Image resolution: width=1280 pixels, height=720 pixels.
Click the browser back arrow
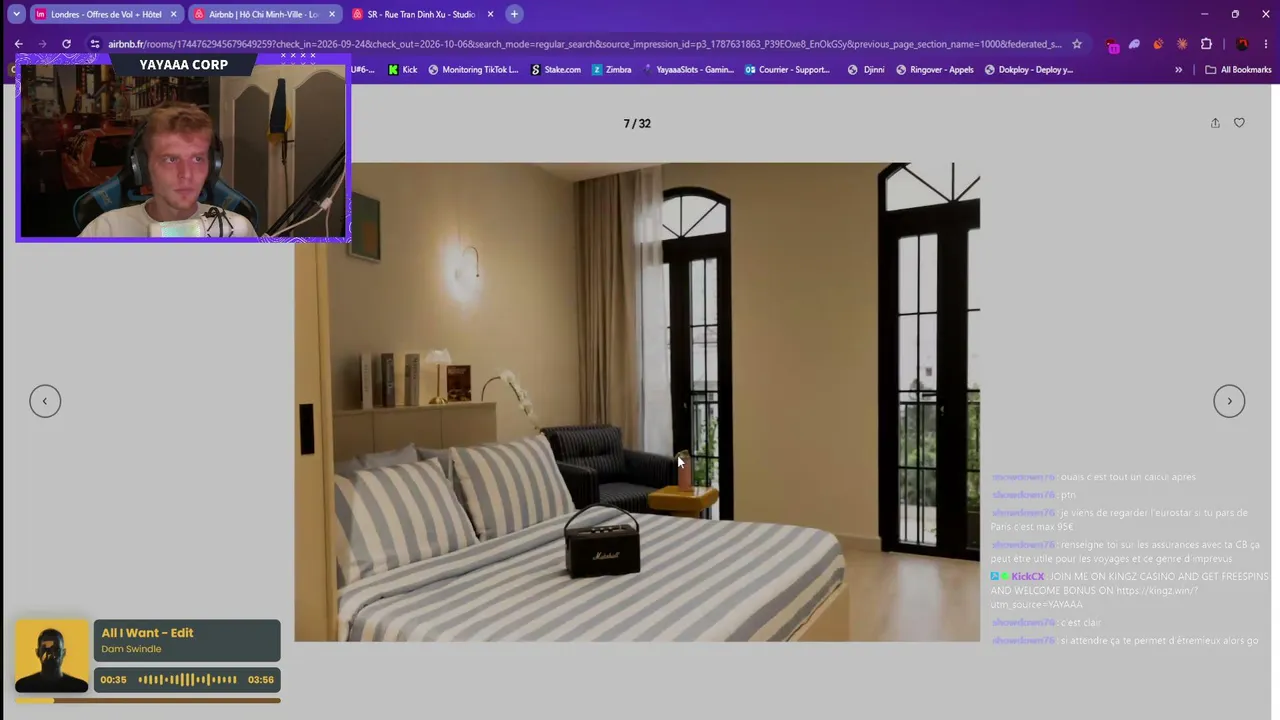coord(18,44)
